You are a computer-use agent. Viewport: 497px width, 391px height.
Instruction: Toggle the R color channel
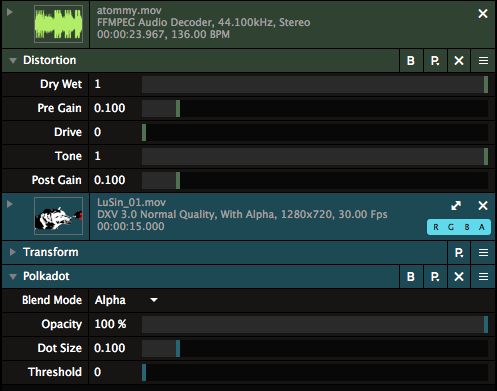436,227
